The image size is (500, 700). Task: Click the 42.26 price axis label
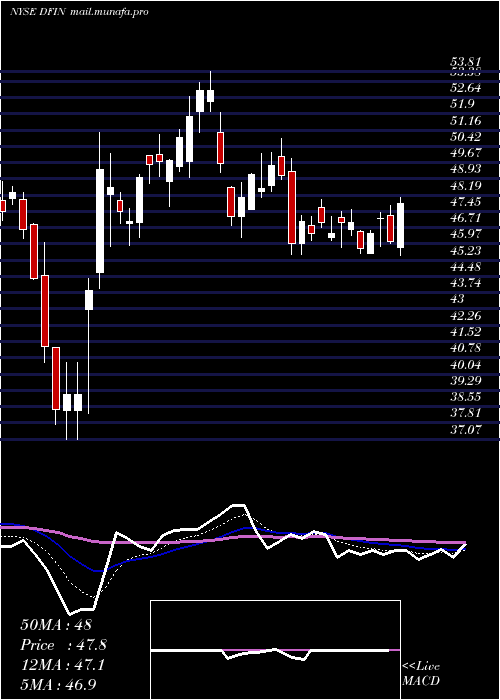click(466, 316)
